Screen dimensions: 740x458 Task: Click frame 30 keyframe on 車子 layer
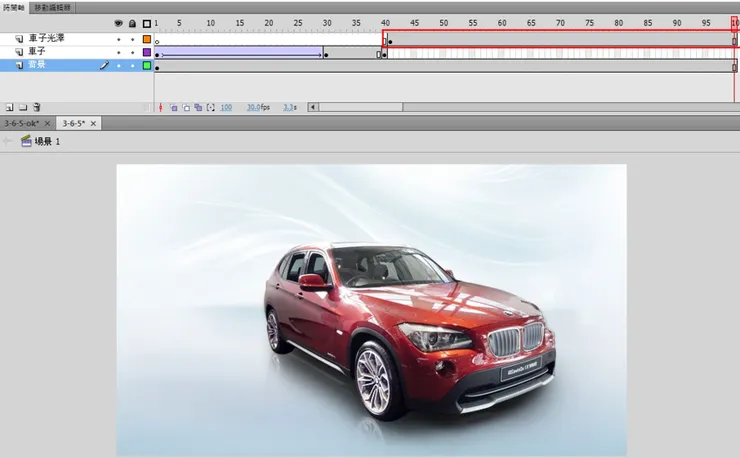(326, 53)
